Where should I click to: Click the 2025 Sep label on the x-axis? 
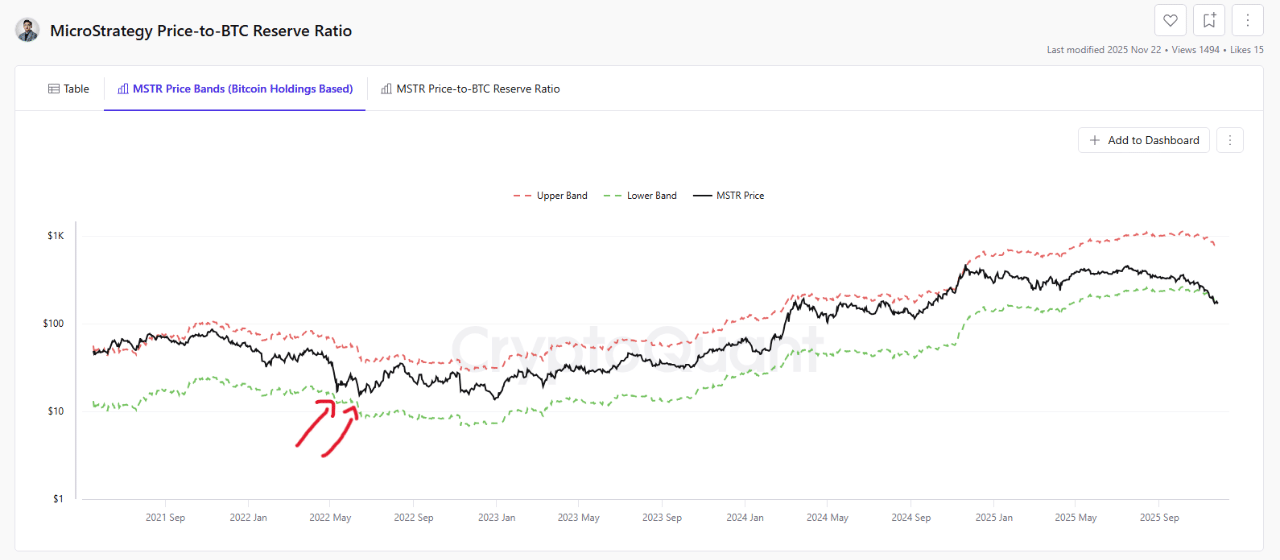click(1158, 518)
